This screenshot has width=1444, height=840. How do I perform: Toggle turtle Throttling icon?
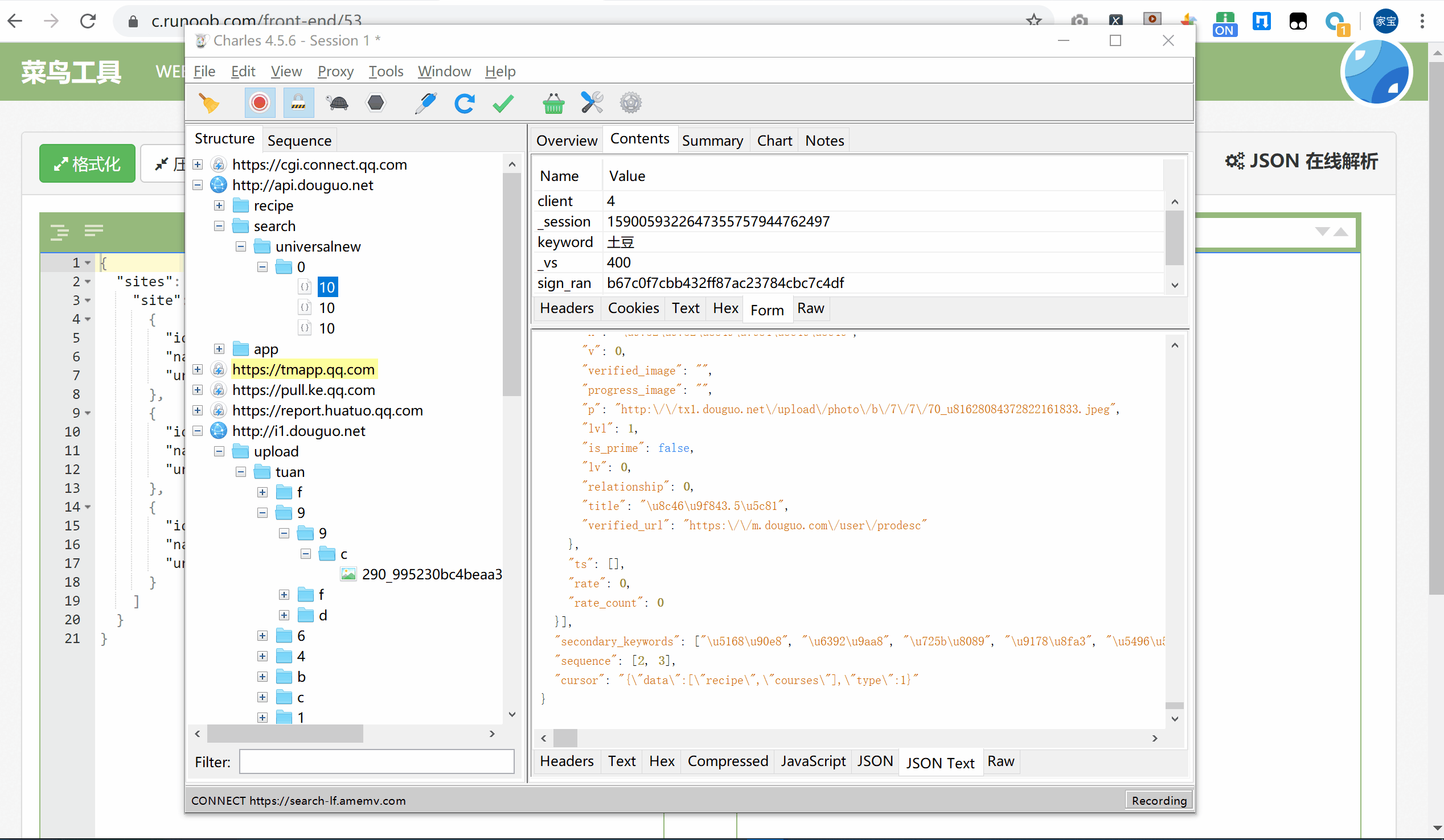pos(338,104)
